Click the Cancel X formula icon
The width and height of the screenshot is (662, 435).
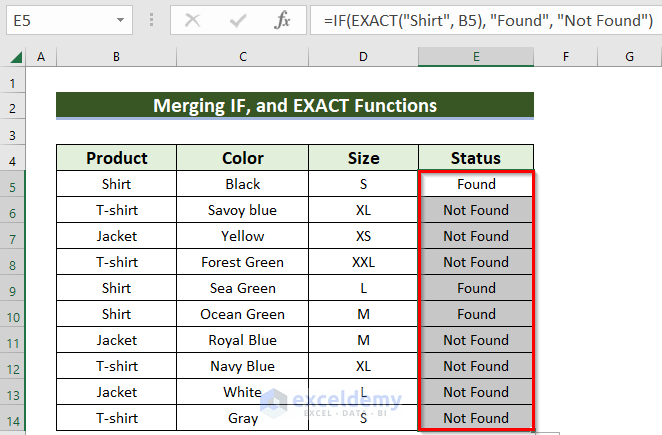click(x=193, y=19)
